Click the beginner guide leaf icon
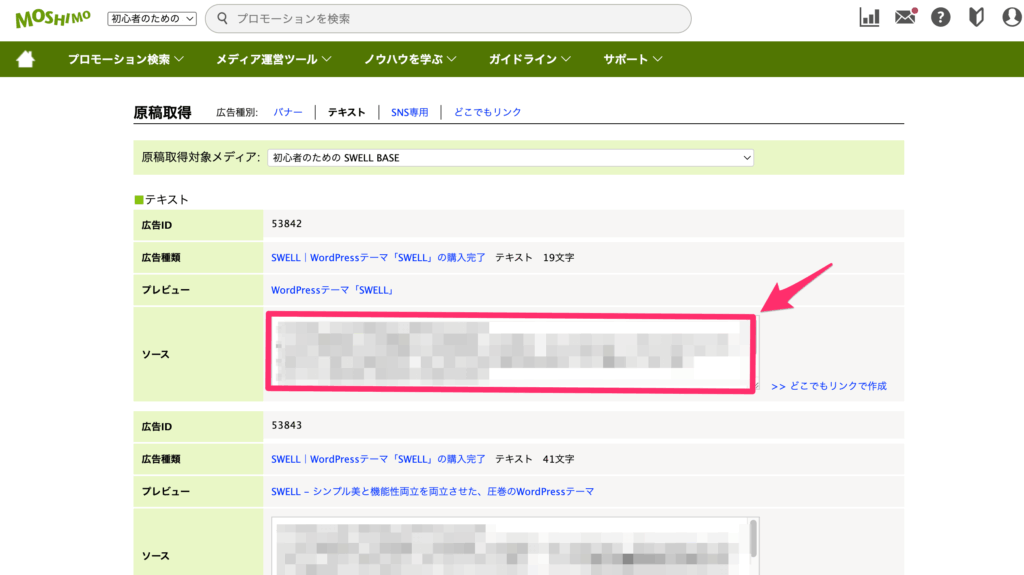The image size is (1024, 575). click(976, 17)
